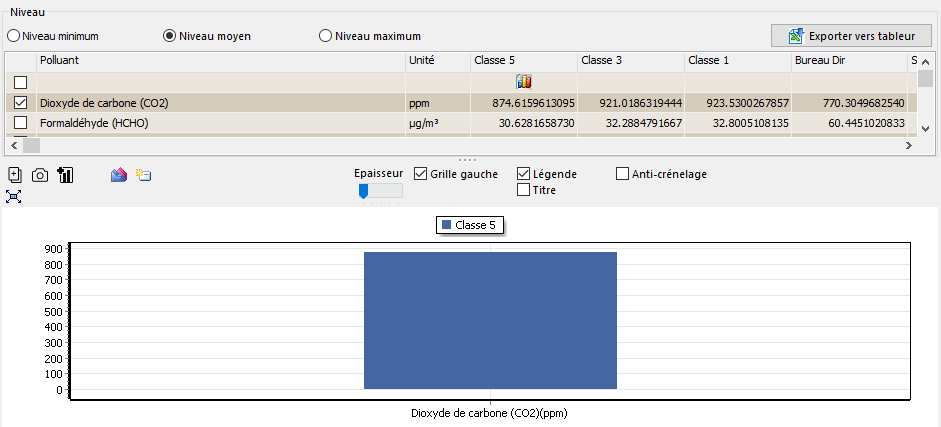Tick the checkbox in the empty top row

pyautogui.click(x=20, y=82)
